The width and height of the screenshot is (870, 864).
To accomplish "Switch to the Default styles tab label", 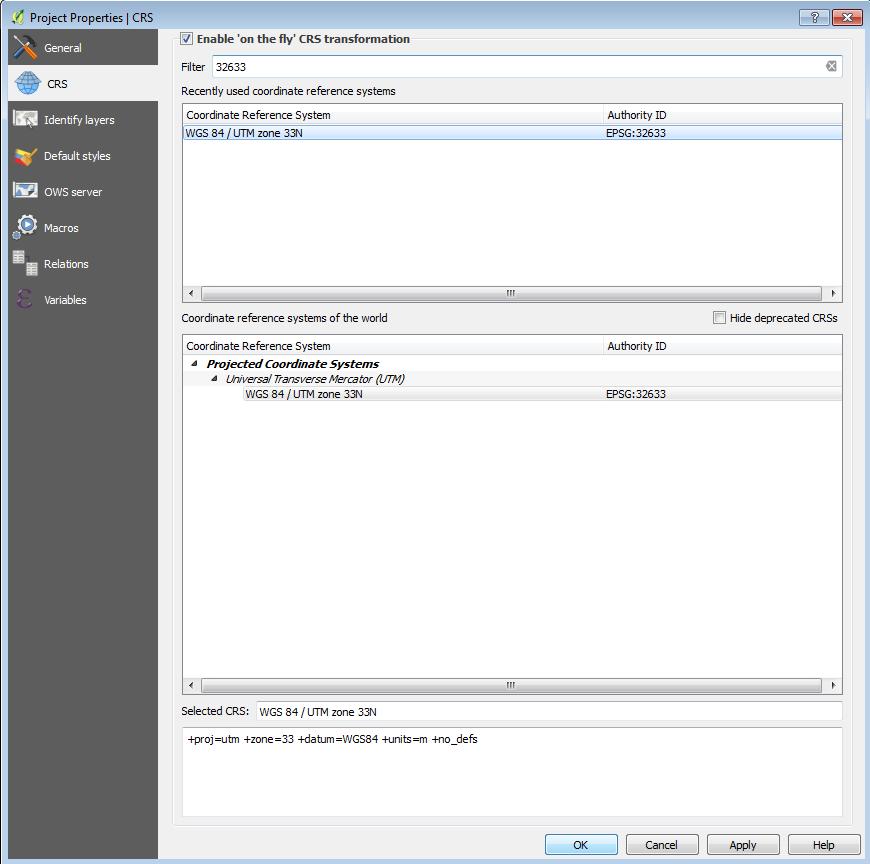I will (77, 156).
